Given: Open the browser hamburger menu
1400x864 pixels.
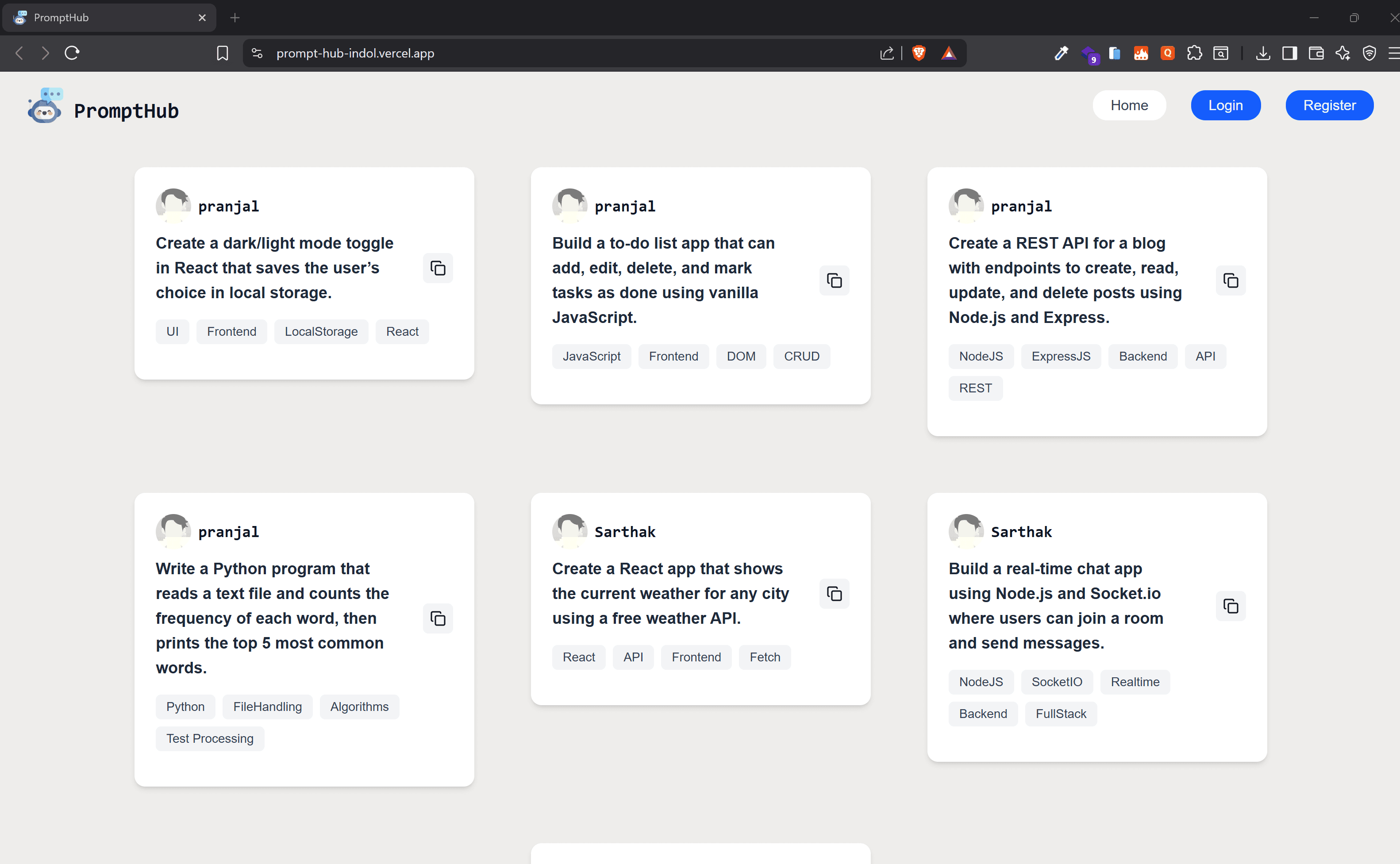Looking at the screenshot, I should click(1394, 53).
